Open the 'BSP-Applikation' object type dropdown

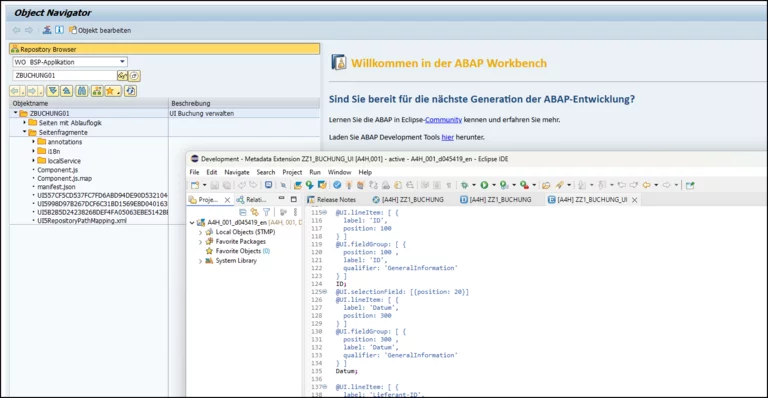pos(122,62)
